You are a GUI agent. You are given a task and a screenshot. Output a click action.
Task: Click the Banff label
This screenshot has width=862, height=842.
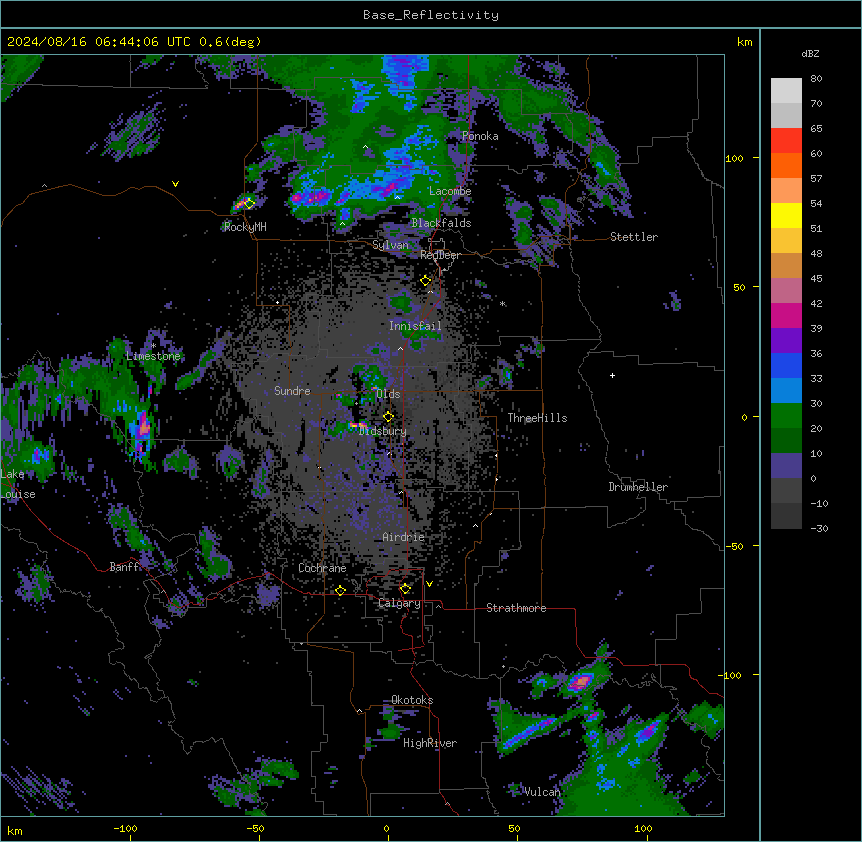coord(124,567)
